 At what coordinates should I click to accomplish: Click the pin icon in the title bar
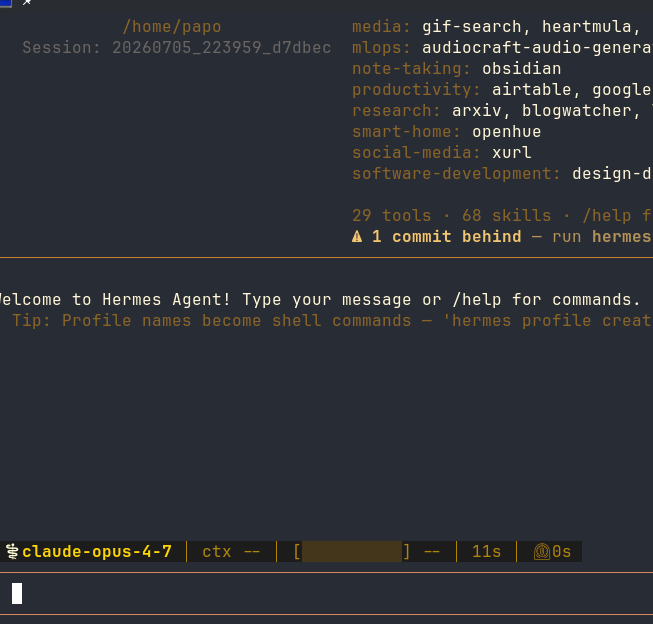27,2
